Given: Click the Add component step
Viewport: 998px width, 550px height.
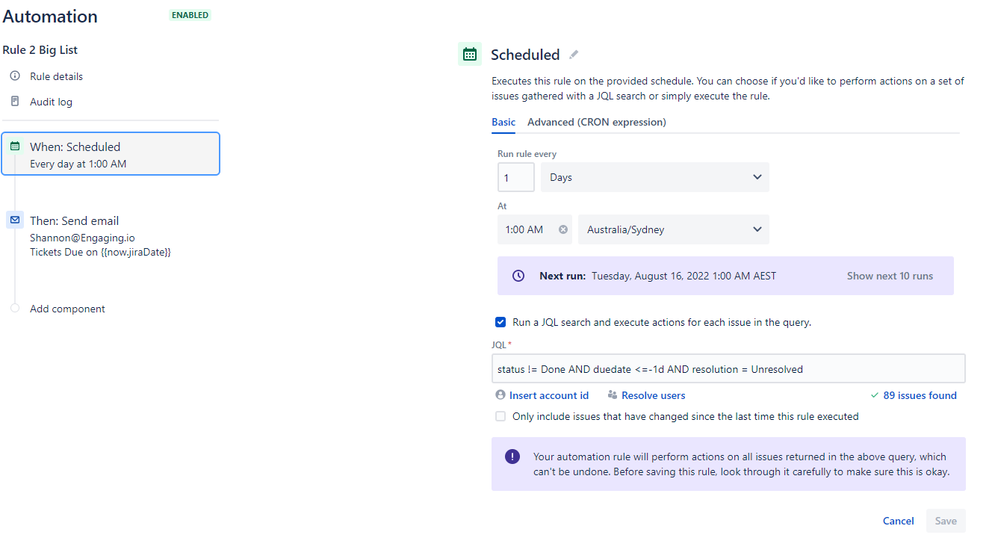Looking at the screenshot, I should [67, 309].
